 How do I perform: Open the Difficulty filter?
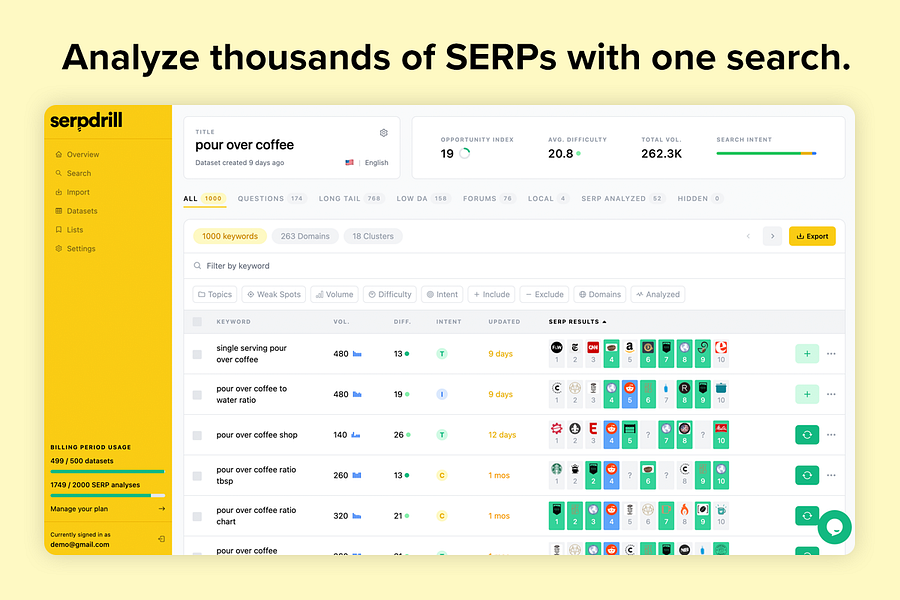click(390, 295)
